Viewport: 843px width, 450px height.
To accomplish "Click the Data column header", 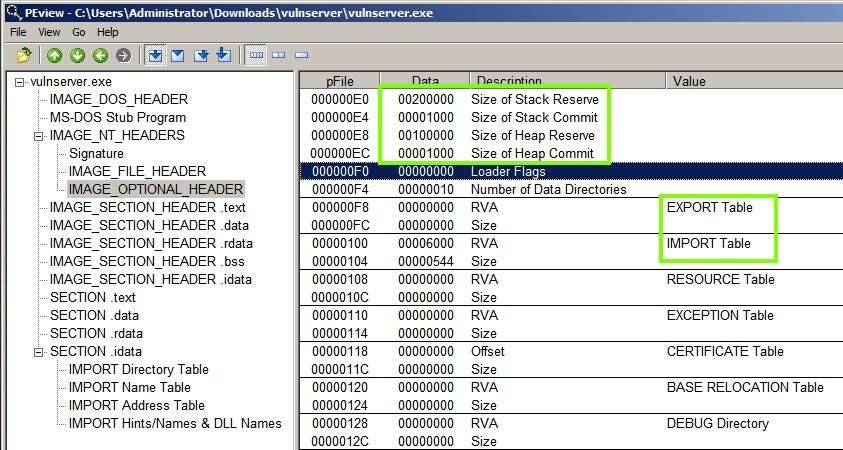I will pos(425,81).
